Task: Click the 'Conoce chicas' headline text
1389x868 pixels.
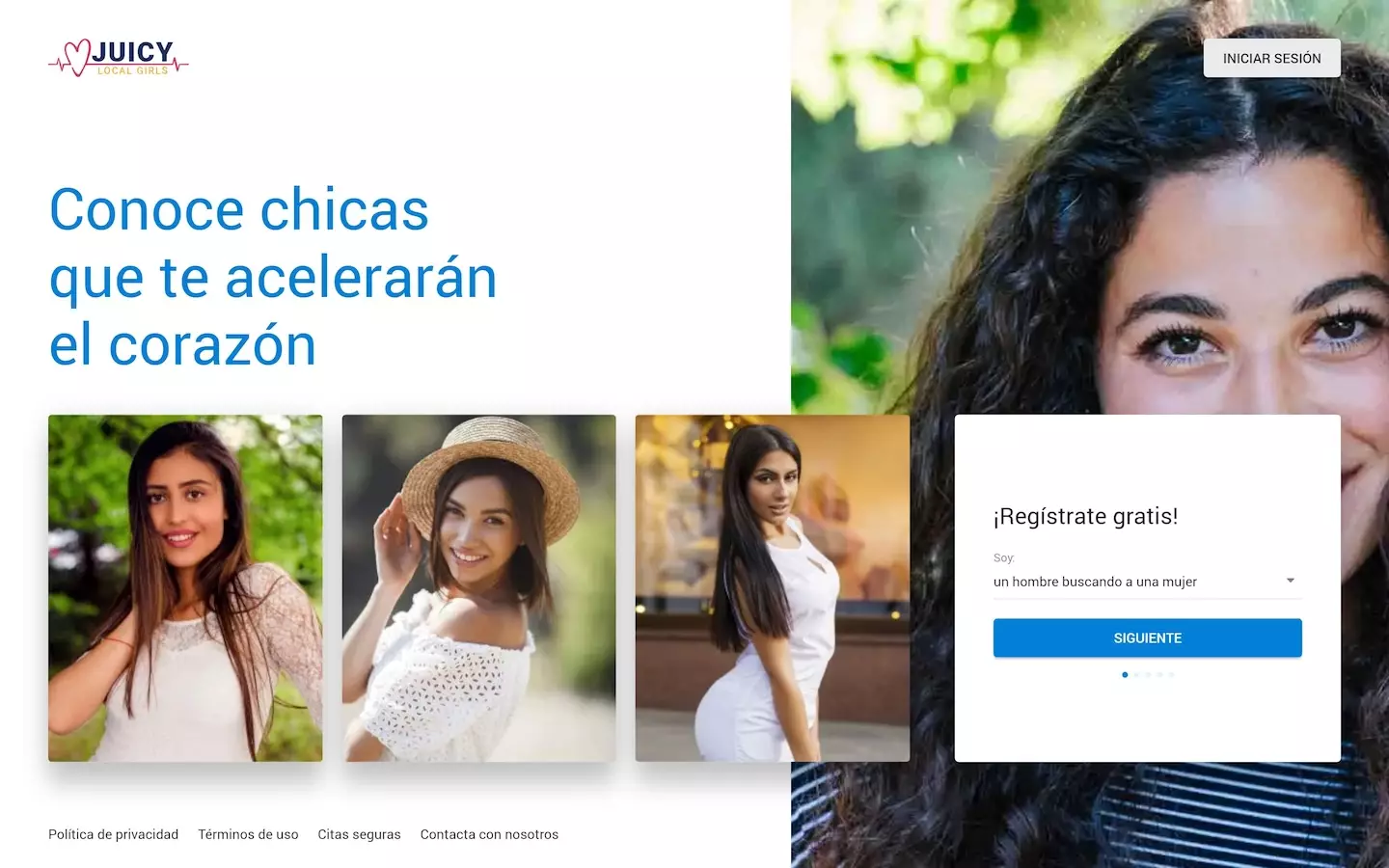Action: [239, 209]
